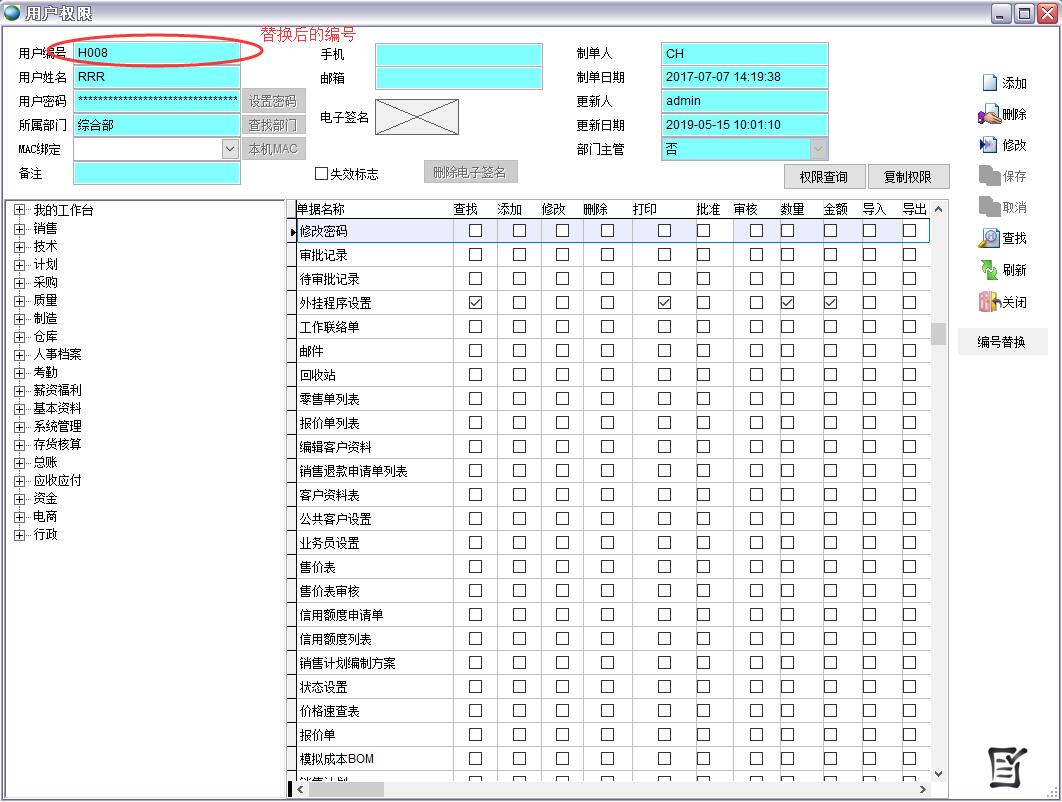The image size is (1062, 802).
Task: Click the 用户姓名 input field
Action: pos(157,77)
